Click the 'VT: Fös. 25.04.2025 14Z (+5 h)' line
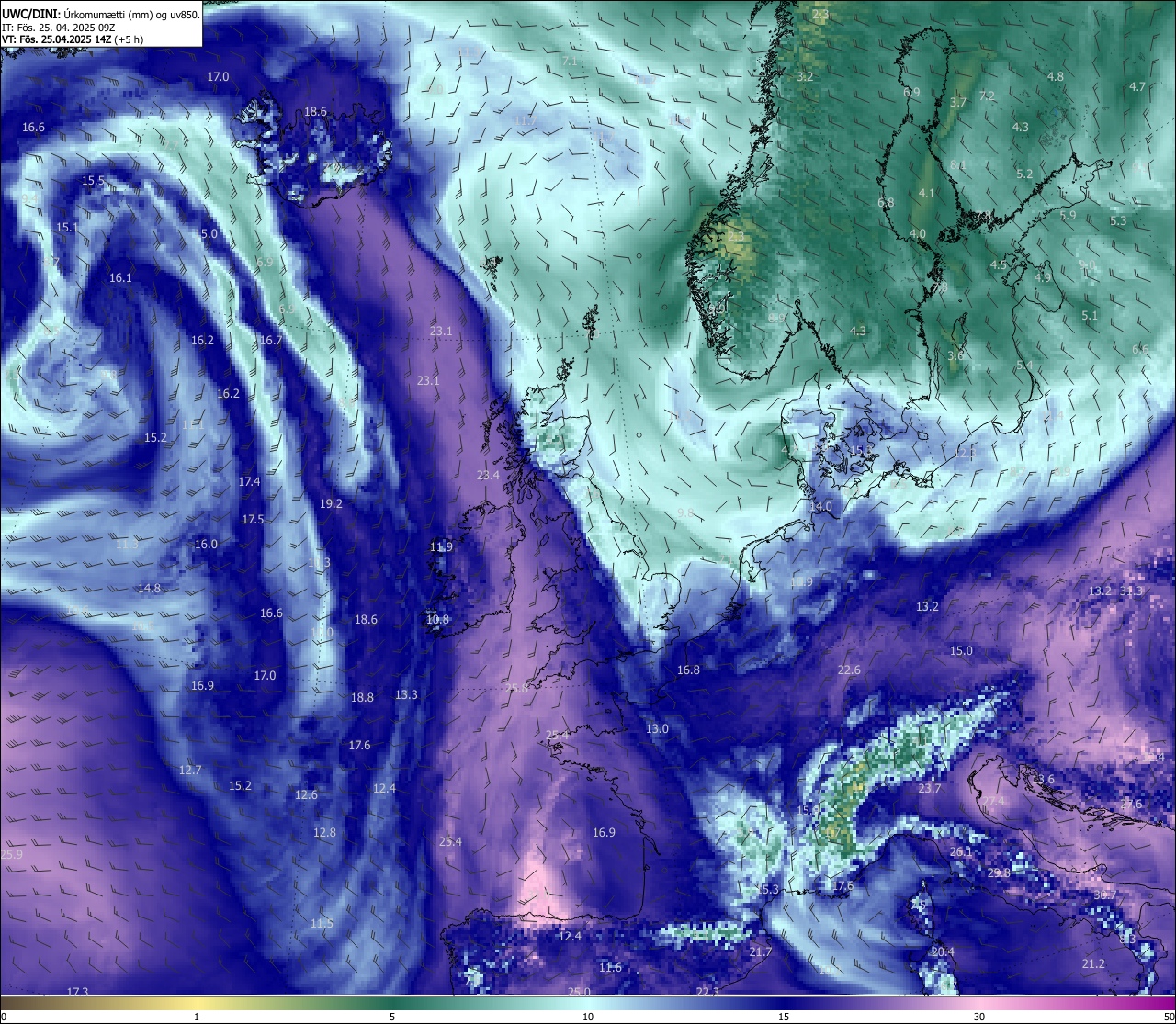1176x1024 pixels. pyautogui.click(x=73, y=39)
